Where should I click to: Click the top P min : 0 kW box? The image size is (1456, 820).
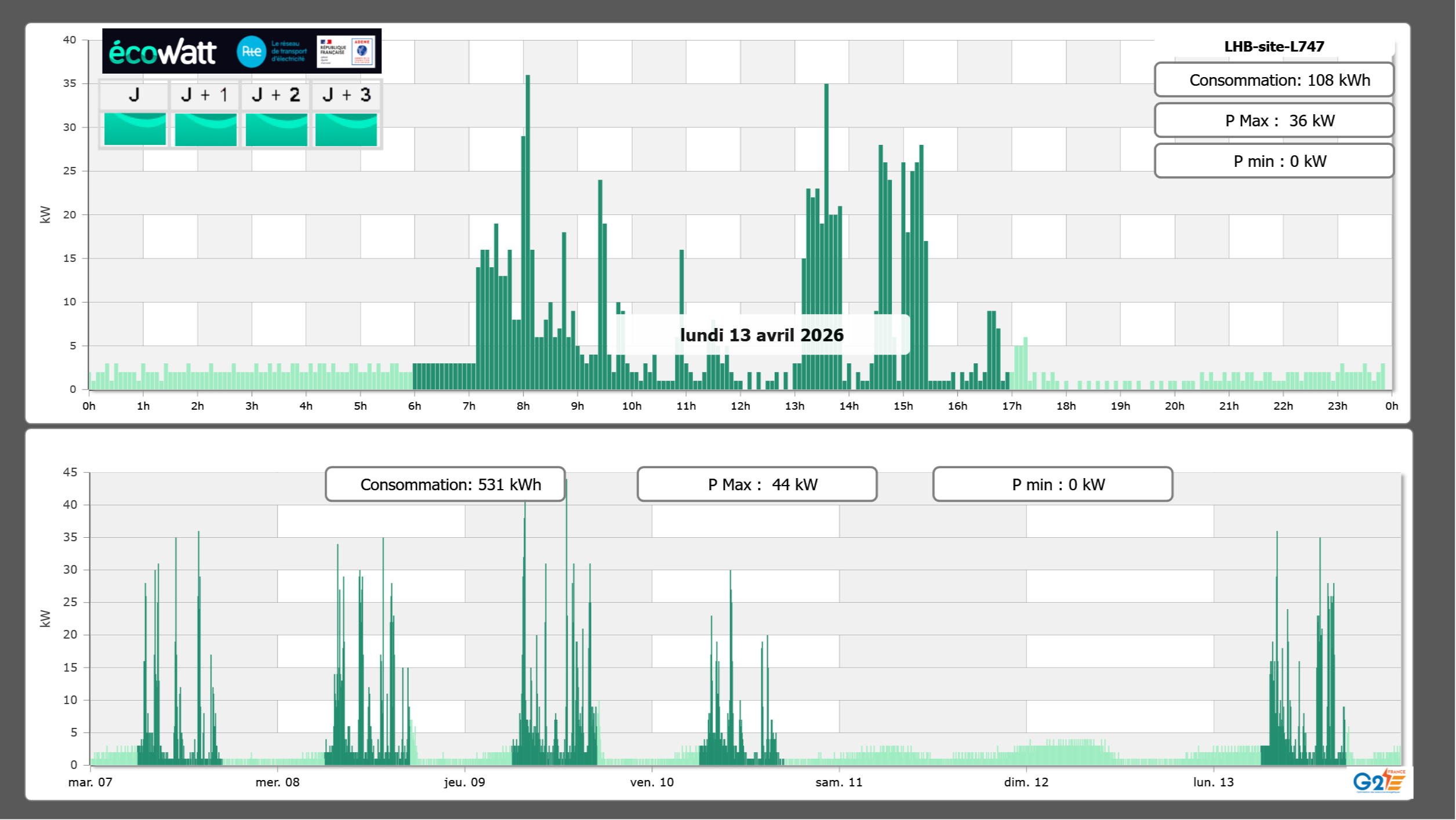pyautogui.click(x=1274, y=161)
